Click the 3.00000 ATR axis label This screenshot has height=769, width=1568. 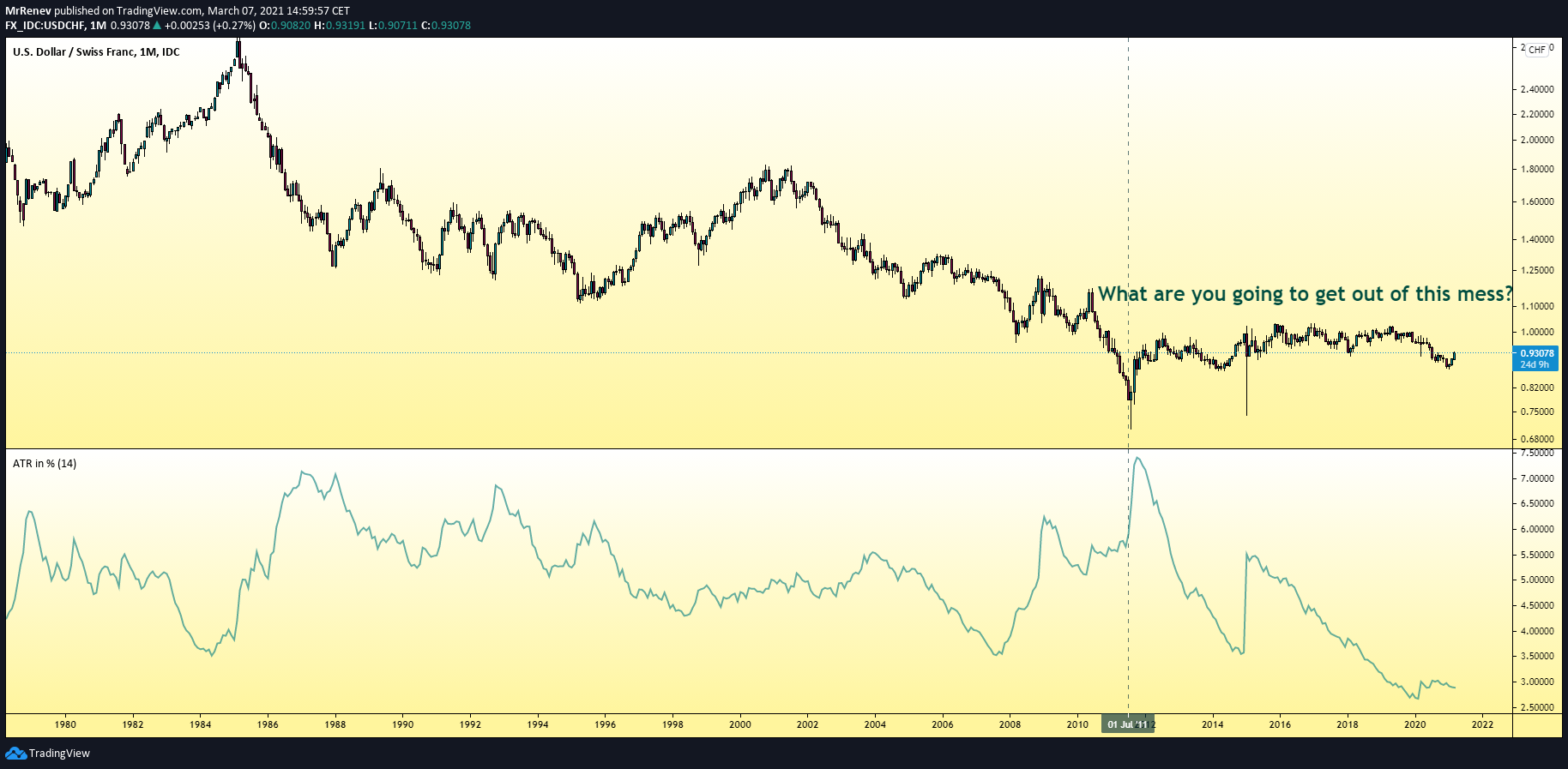pos(1537,682)
